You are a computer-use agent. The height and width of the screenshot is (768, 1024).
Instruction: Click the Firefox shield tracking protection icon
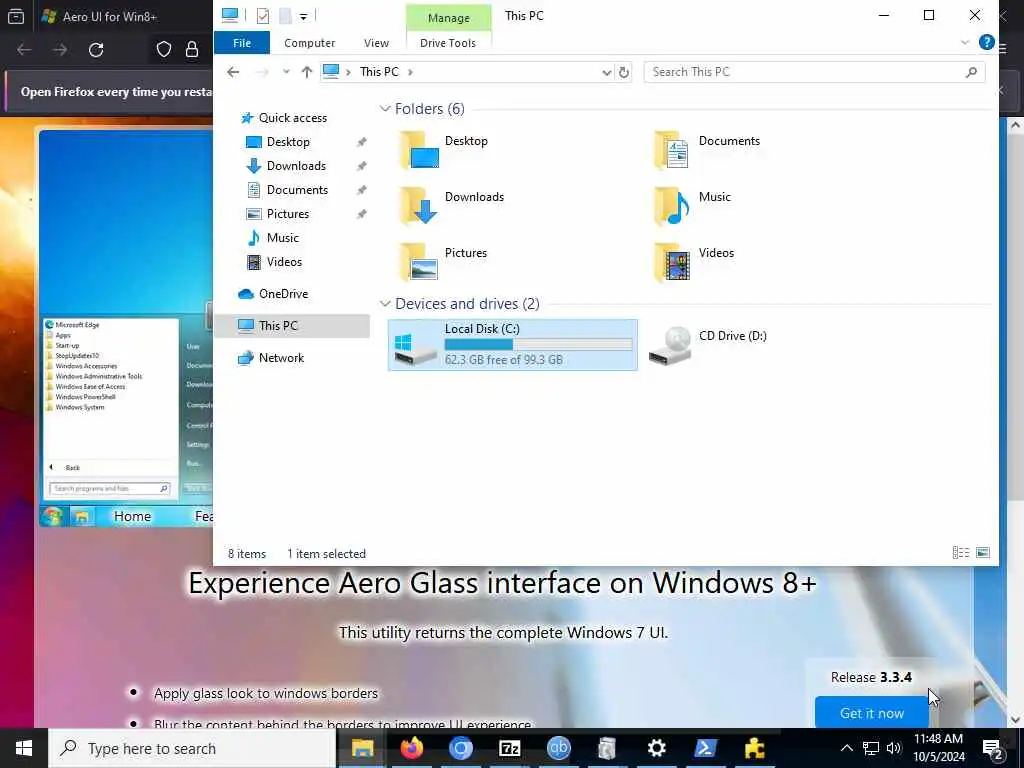pos(163,50)
